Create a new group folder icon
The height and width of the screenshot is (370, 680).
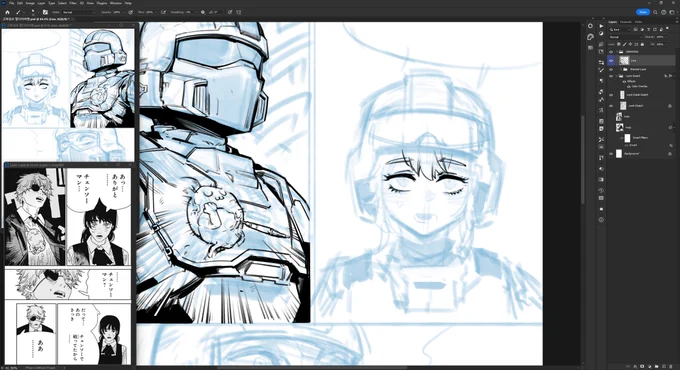[657, 367]
